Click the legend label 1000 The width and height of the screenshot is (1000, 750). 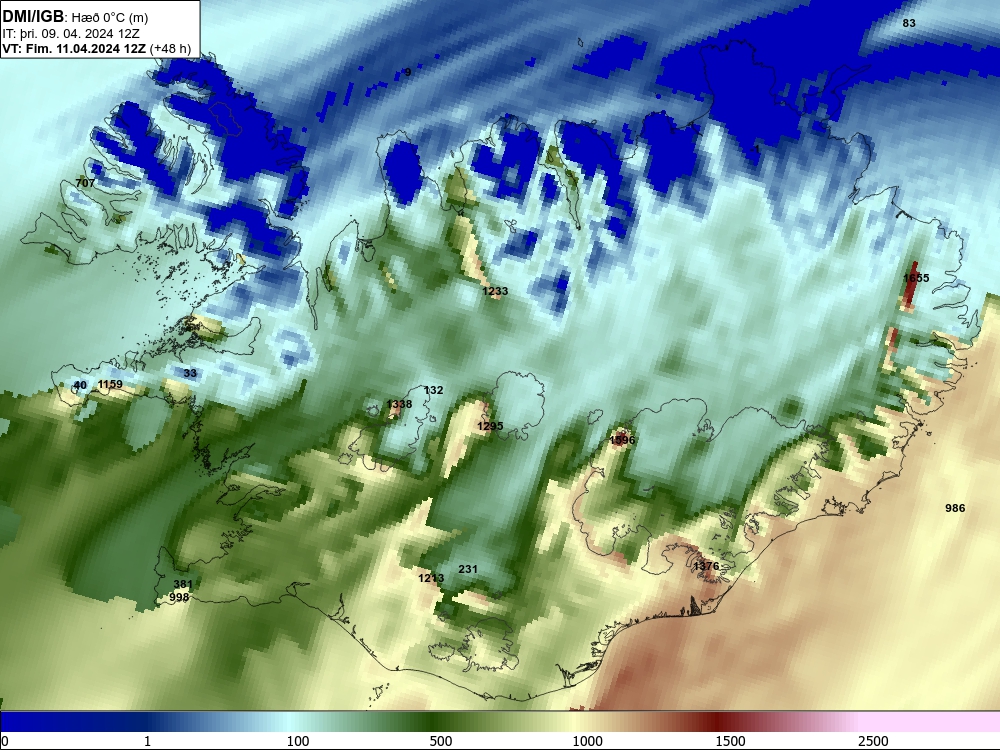587,741
